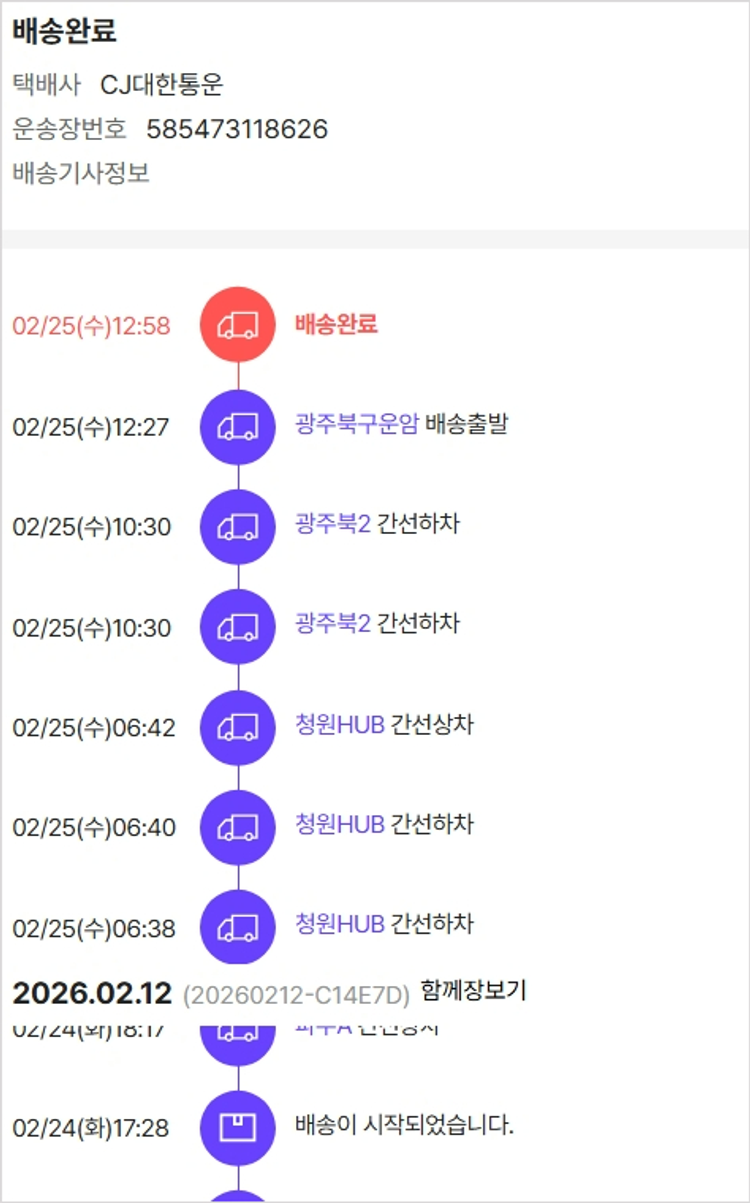Click order number 20260212-C14E7D

click(x=296, y=995)
